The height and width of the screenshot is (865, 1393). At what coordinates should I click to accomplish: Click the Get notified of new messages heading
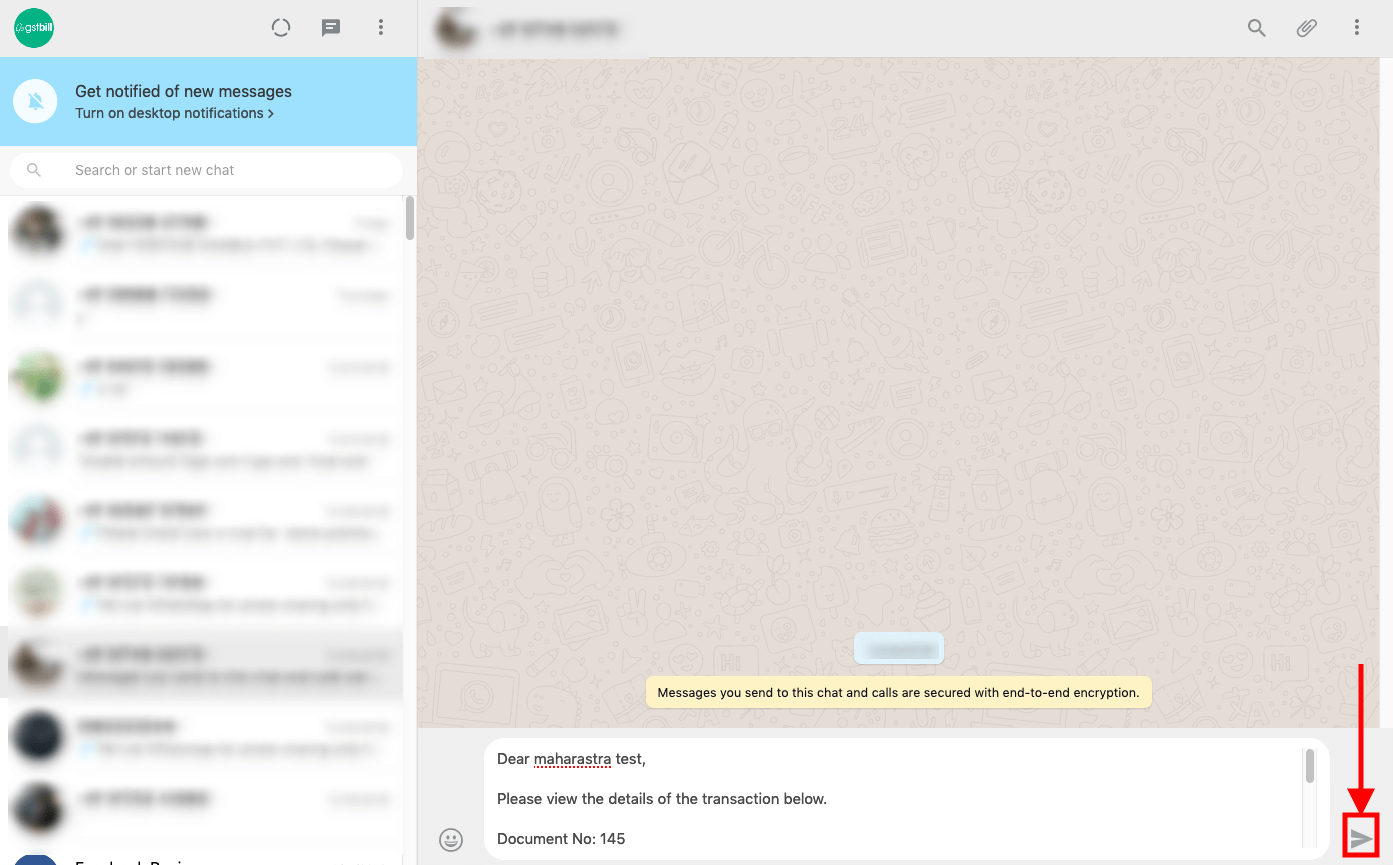pos(183,91)
